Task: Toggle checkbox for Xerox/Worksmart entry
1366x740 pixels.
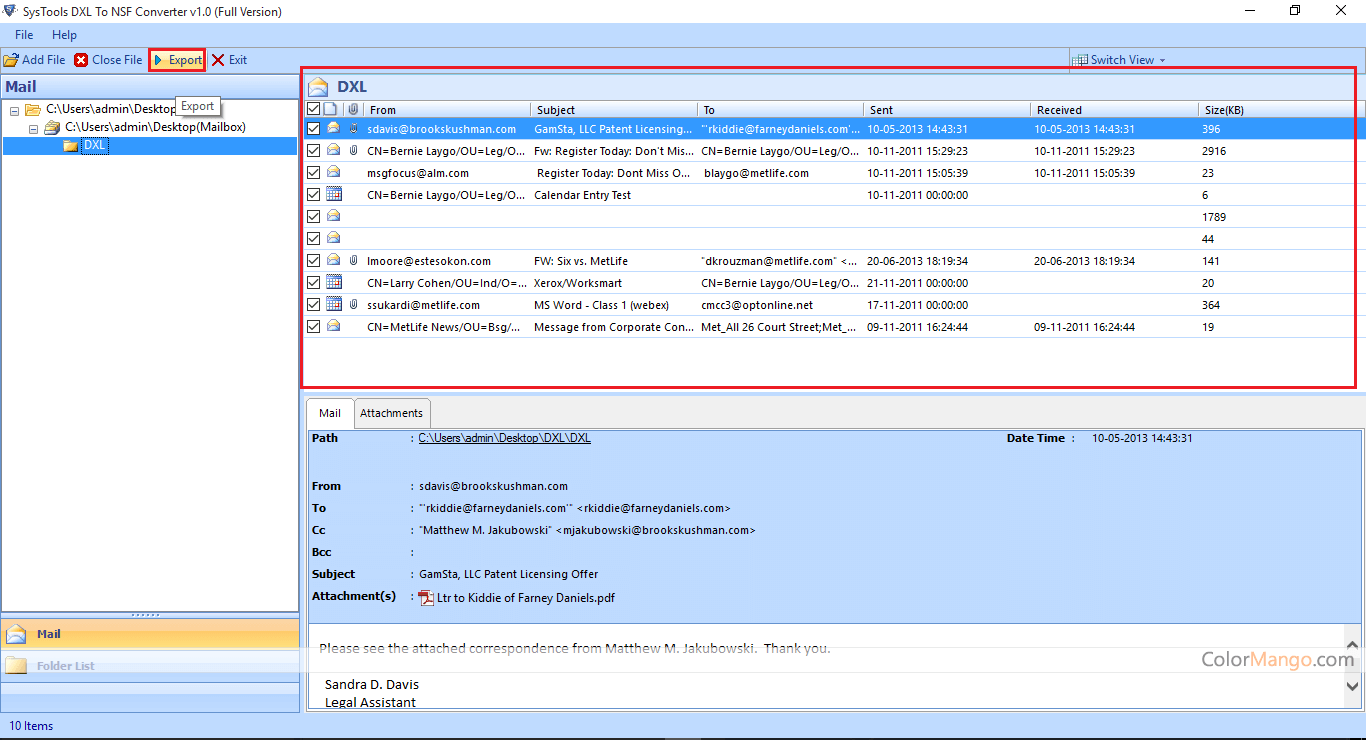Action: pos(314,283)
